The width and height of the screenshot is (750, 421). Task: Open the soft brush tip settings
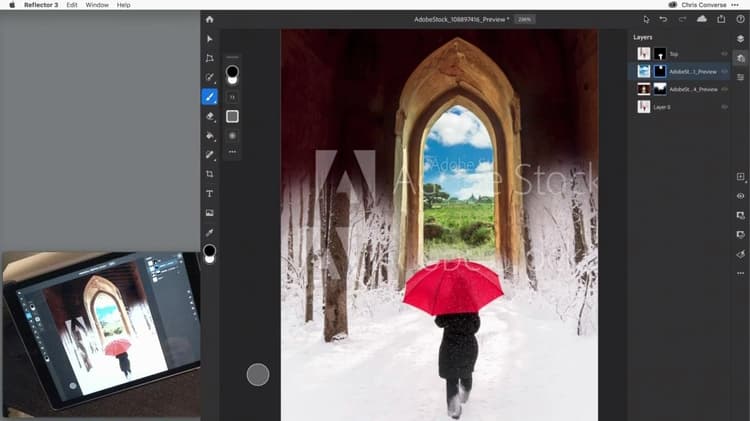coord(232,136)
